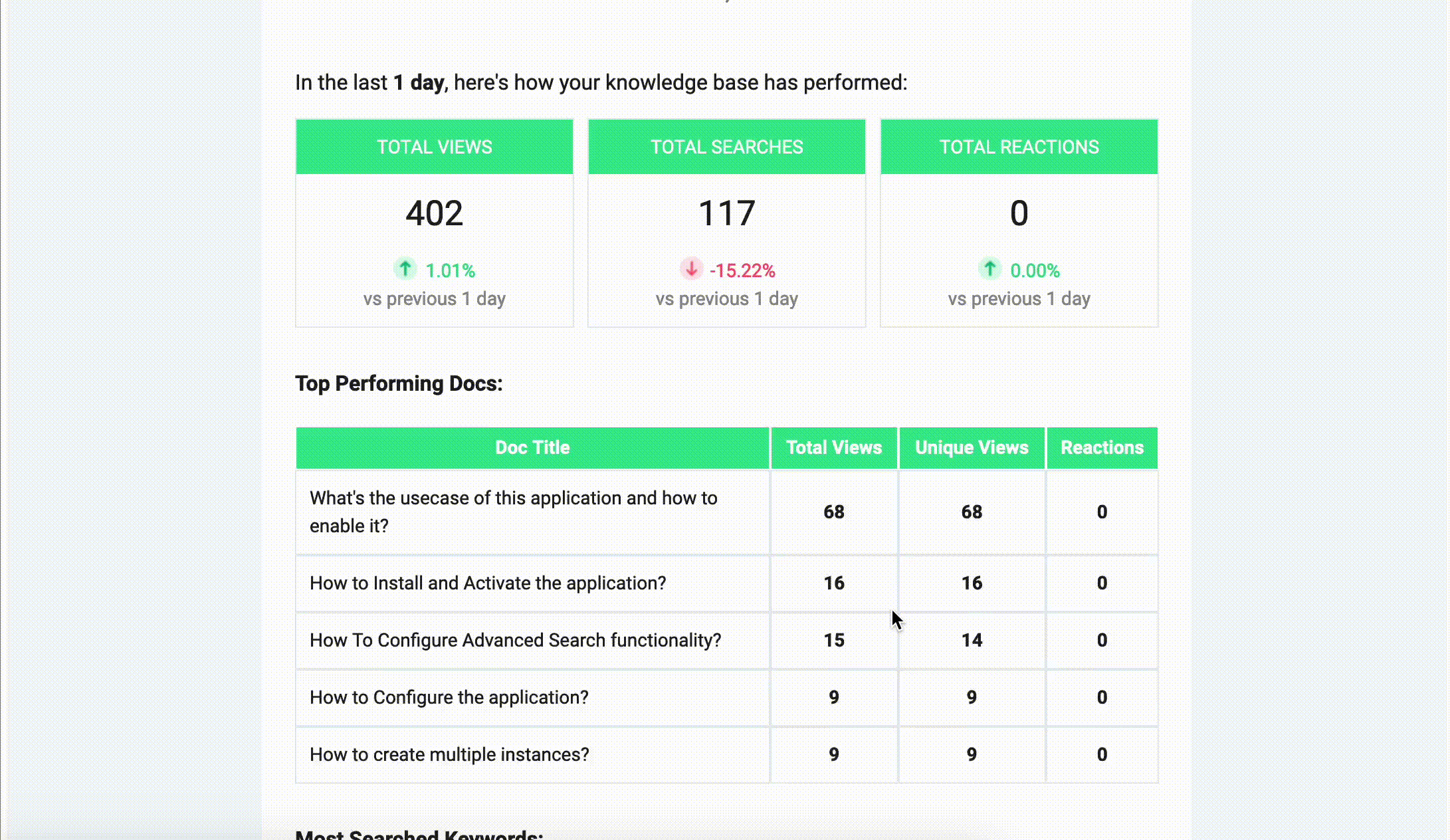Screen dimensions: 1450x840
Task: Click the red down arrow under Total Searches
Action: tap(691, 268)
